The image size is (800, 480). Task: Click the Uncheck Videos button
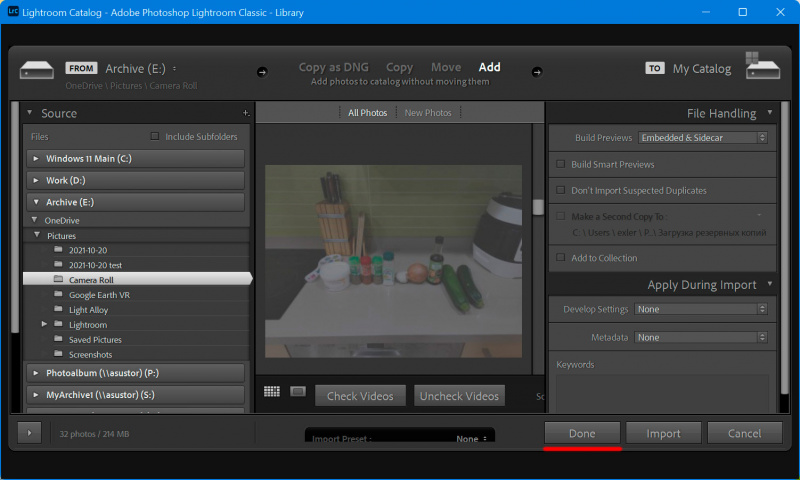tap(459, 396)
